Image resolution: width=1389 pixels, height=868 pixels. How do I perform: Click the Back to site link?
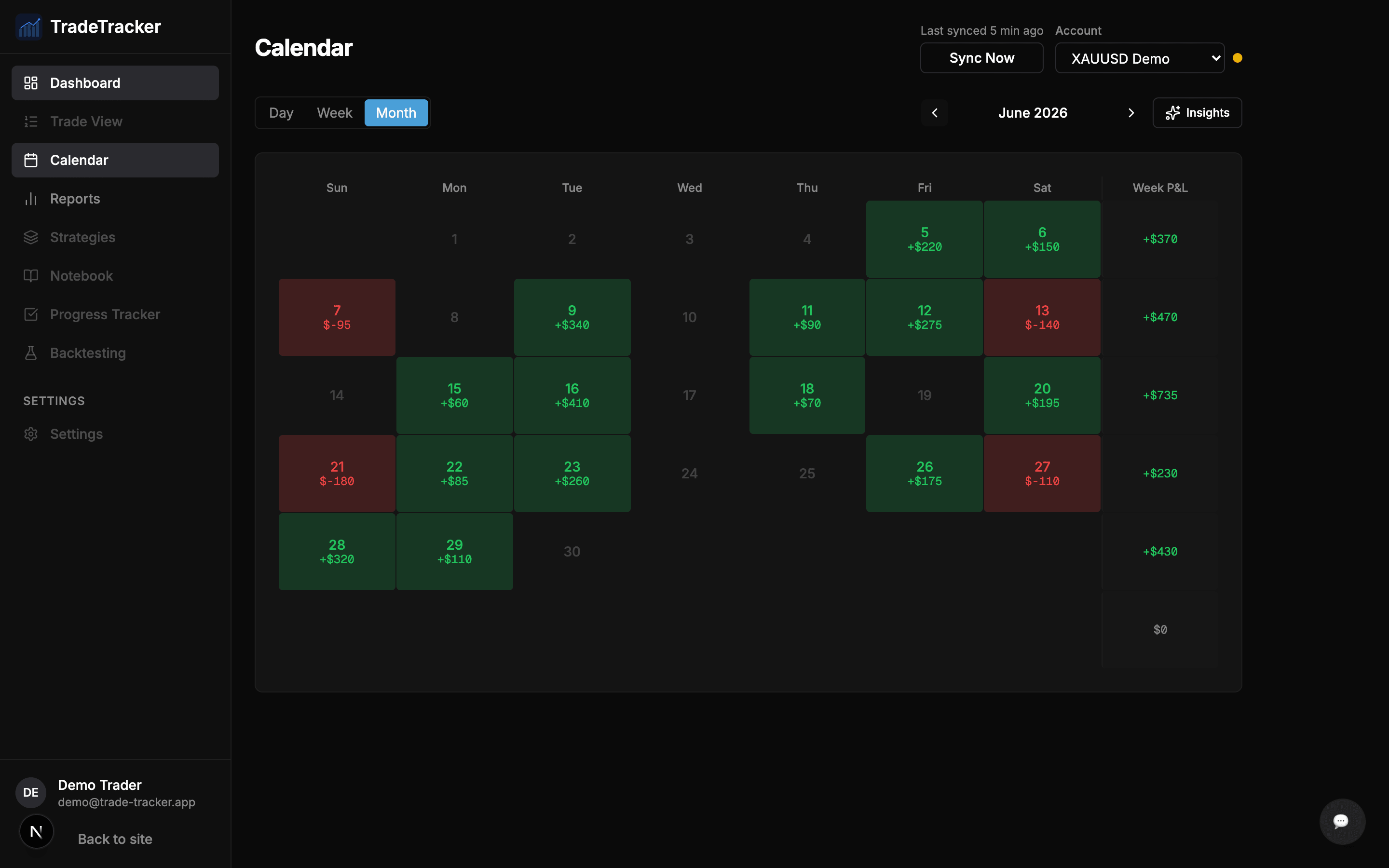coord(115,839)
